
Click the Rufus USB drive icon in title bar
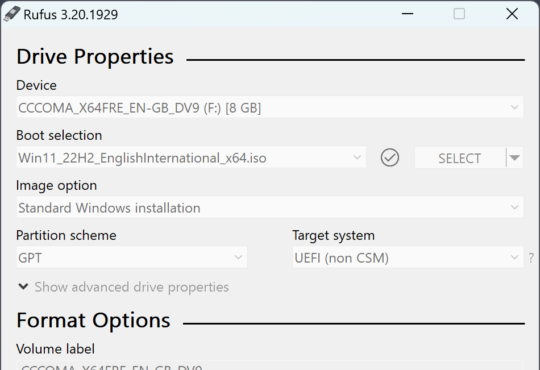click(12, 14)
